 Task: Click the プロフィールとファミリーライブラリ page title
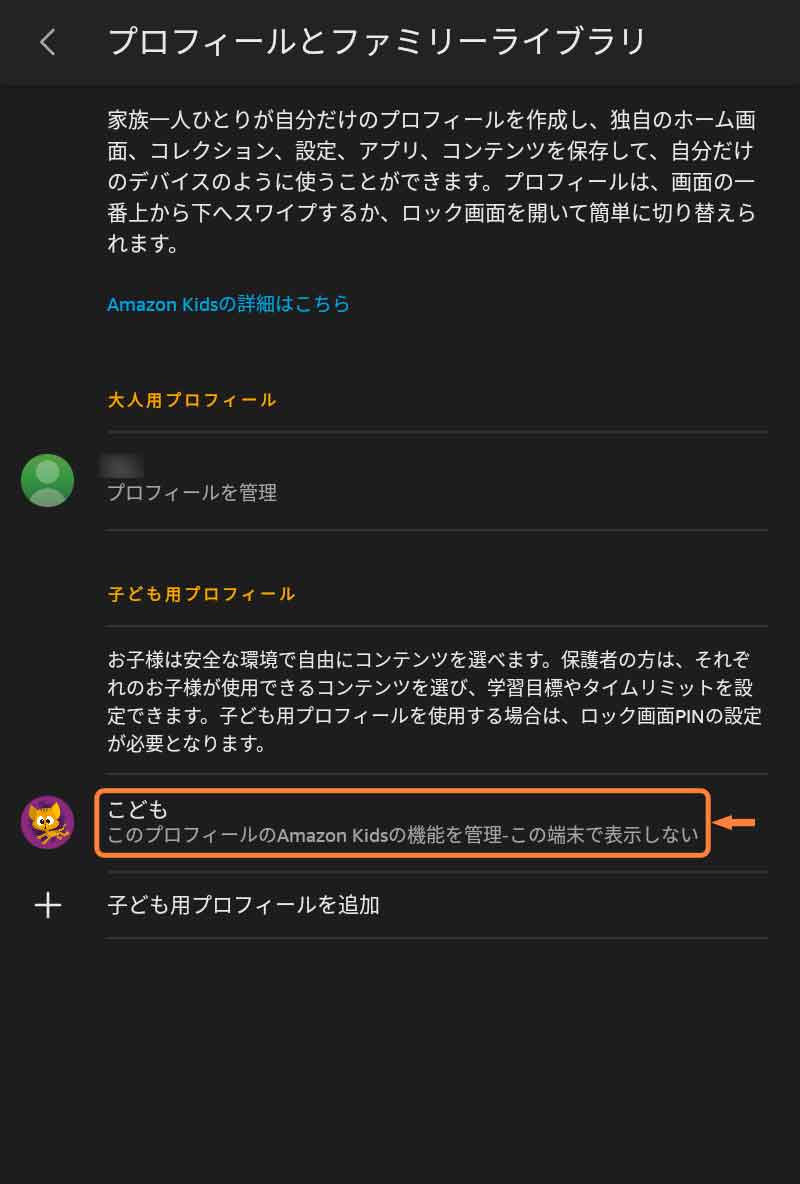pyautogui.click(x=377, y=42)
